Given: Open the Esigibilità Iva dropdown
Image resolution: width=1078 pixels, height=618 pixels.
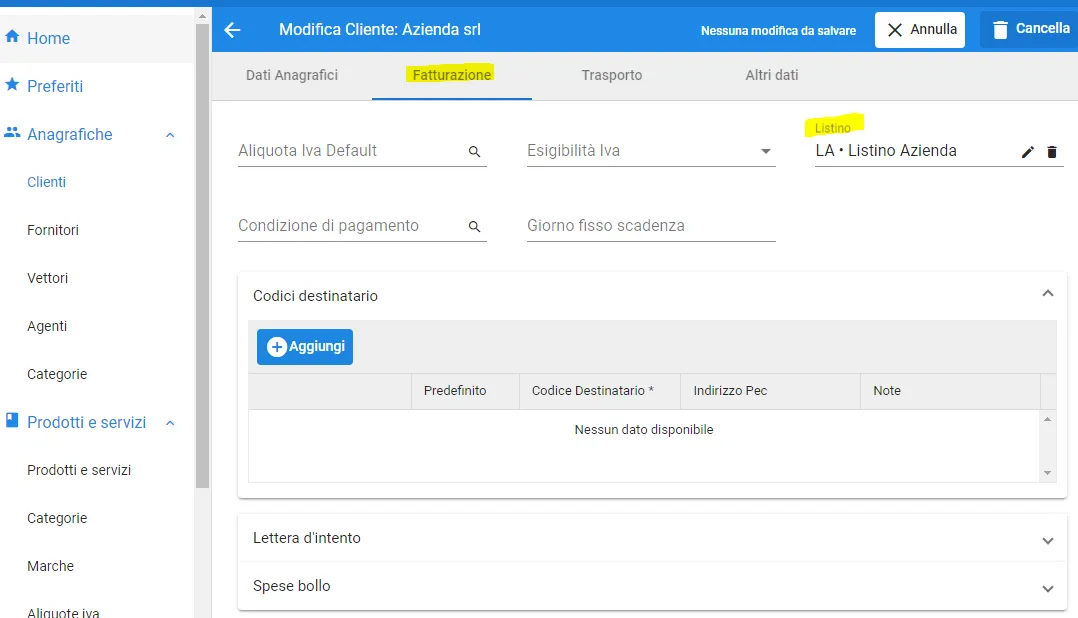Looking at the screenshot, I should [765, 151].
